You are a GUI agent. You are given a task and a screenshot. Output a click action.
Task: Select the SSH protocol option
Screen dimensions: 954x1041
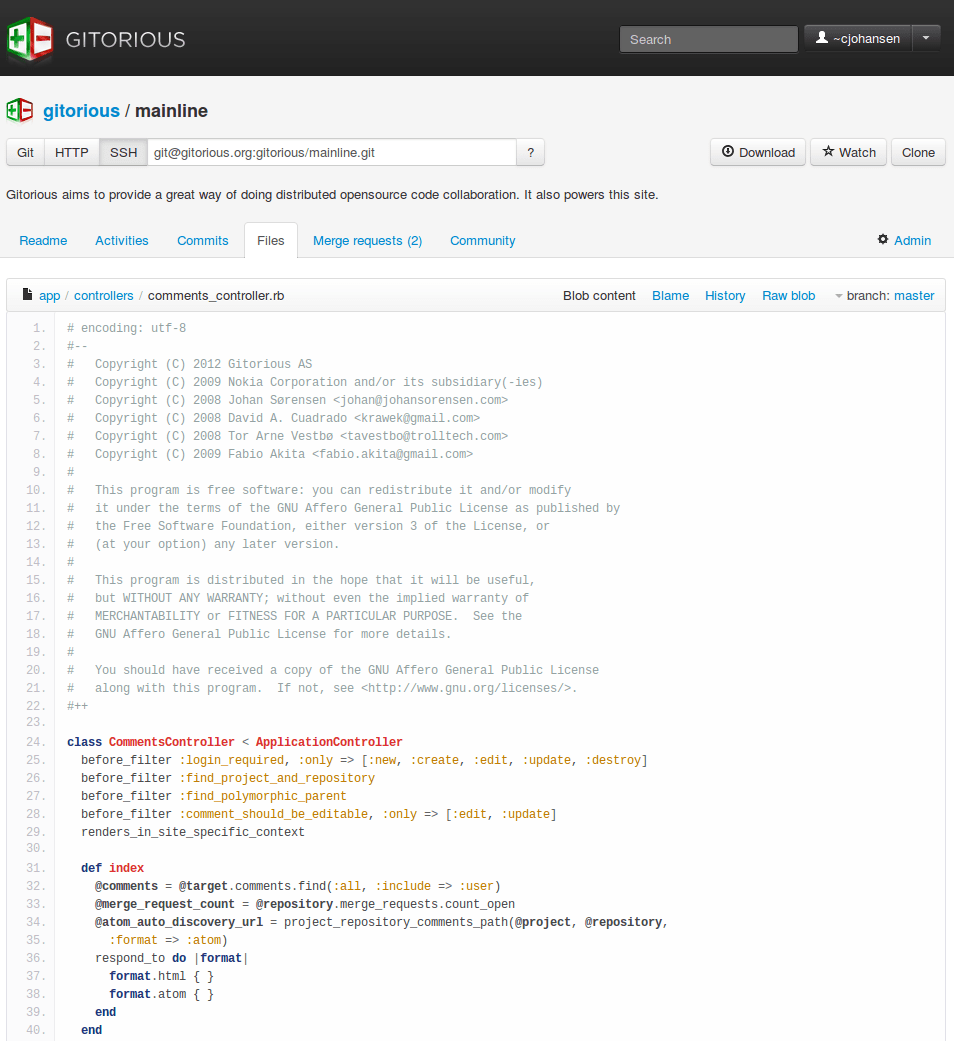(123, 152)
